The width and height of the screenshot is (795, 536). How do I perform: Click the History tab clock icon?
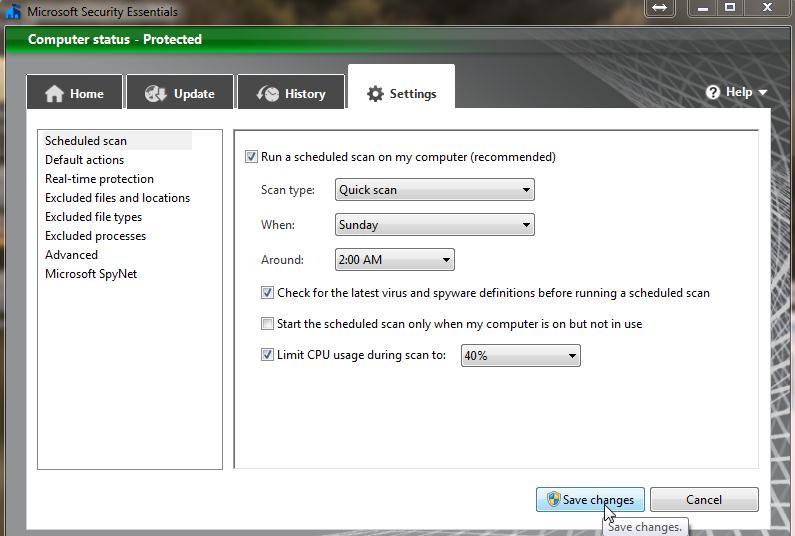click(268, 94)
